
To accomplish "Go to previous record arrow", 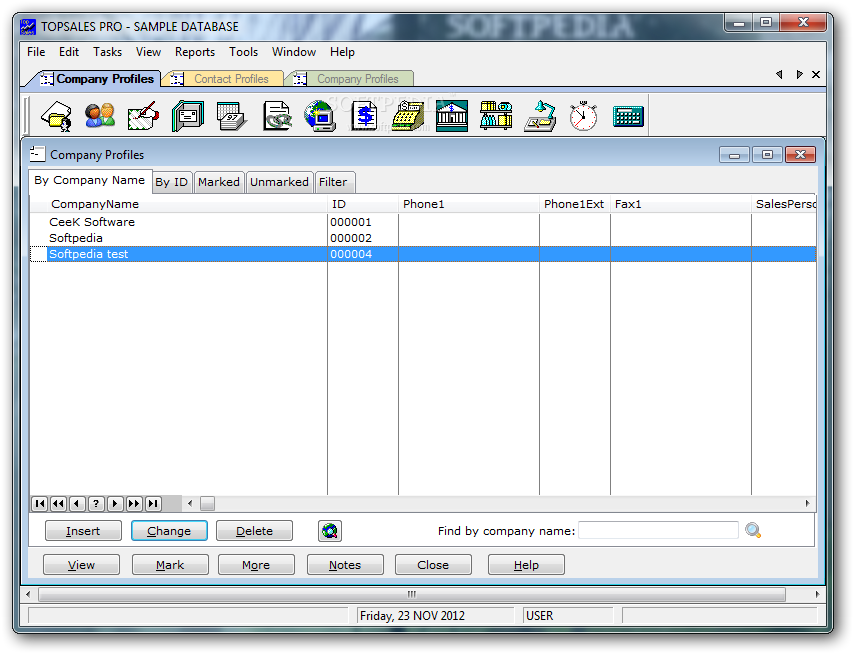I will tap(77, 504).
